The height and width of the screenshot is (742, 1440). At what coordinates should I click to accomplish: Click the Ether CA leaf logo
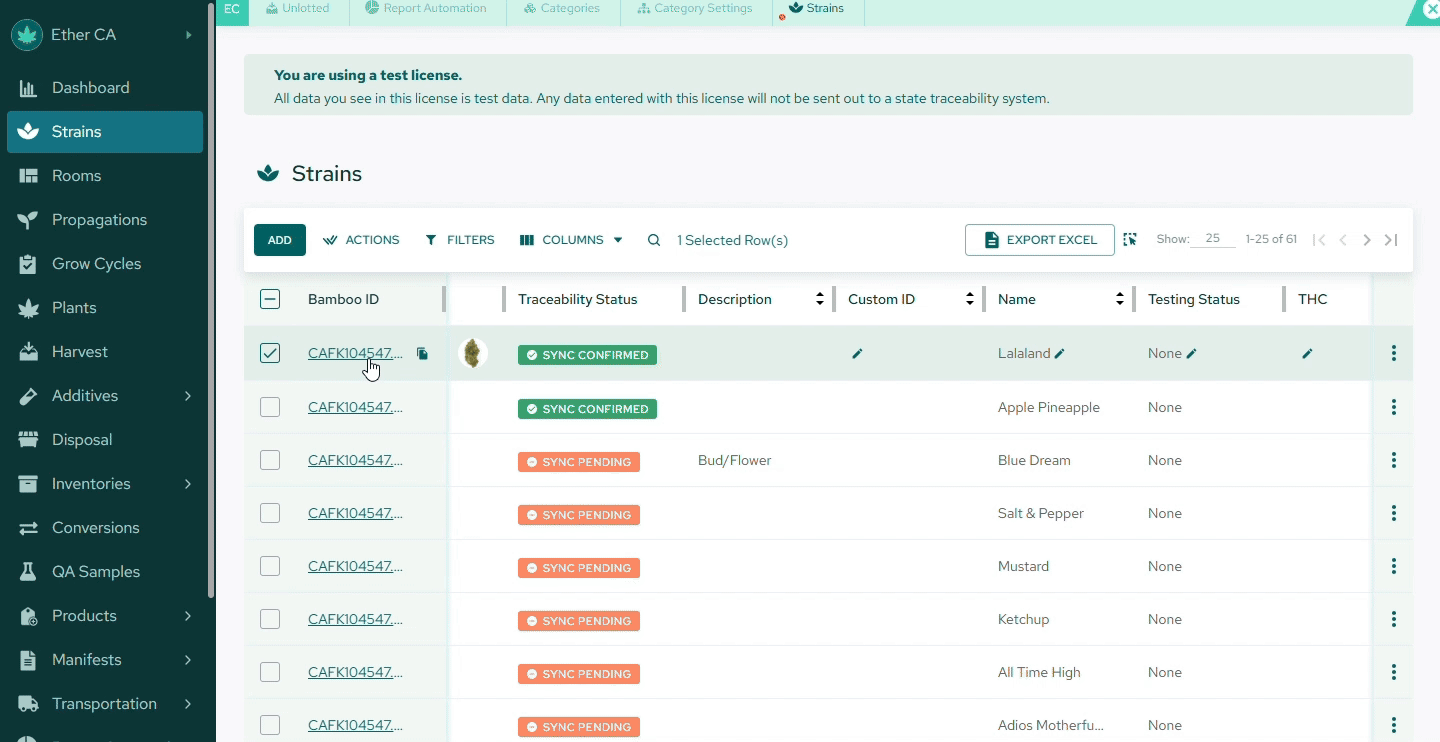pyautogui.click(x=27, y=35)
